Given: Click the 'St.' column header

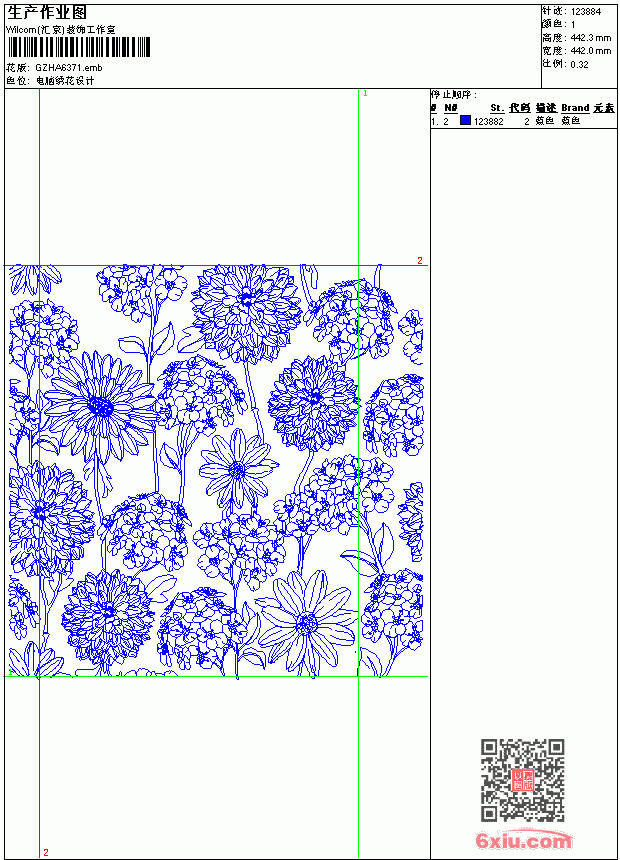Looking at the screenshot, I should (x=497, y=108).
